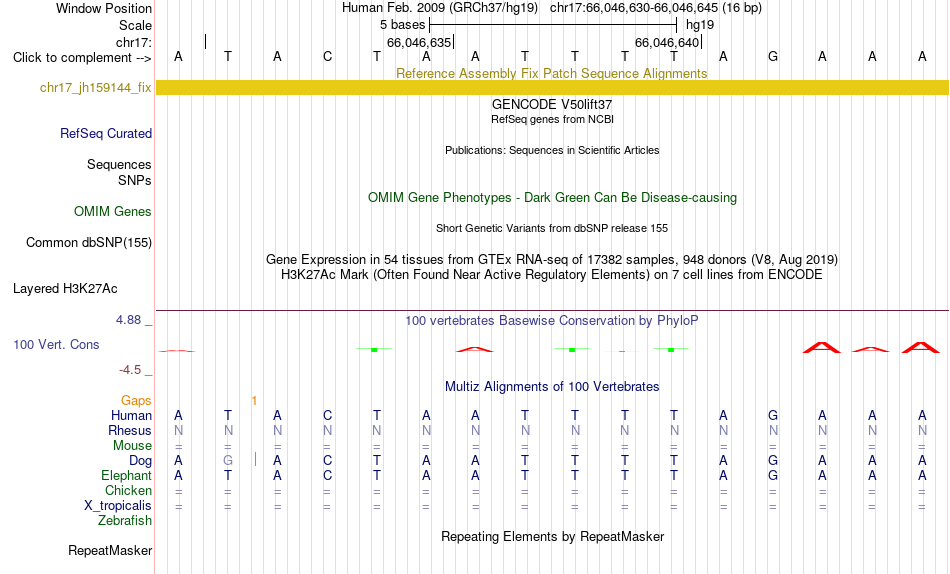
Task: Open the OMIM Gene Phenotypes track title
Action: (552, 198)
